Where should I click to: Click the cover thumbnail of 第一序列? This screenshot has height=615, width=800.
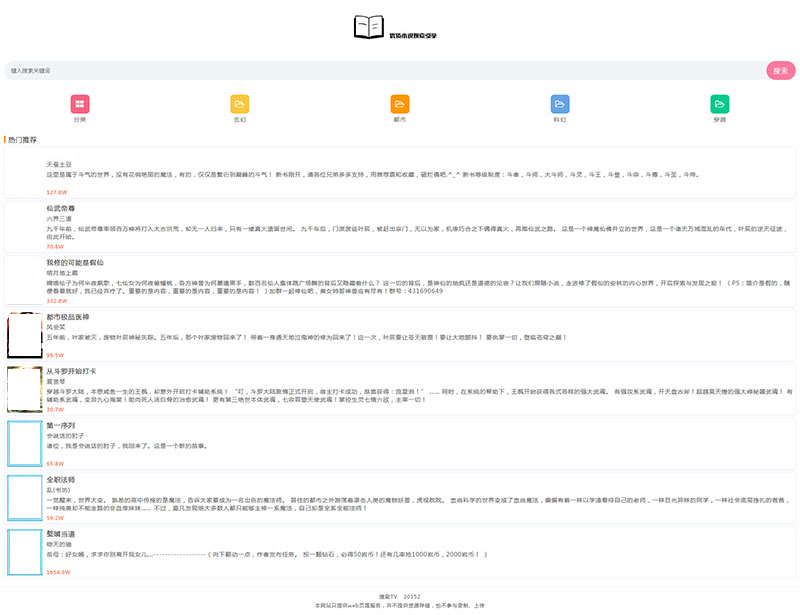24,443
